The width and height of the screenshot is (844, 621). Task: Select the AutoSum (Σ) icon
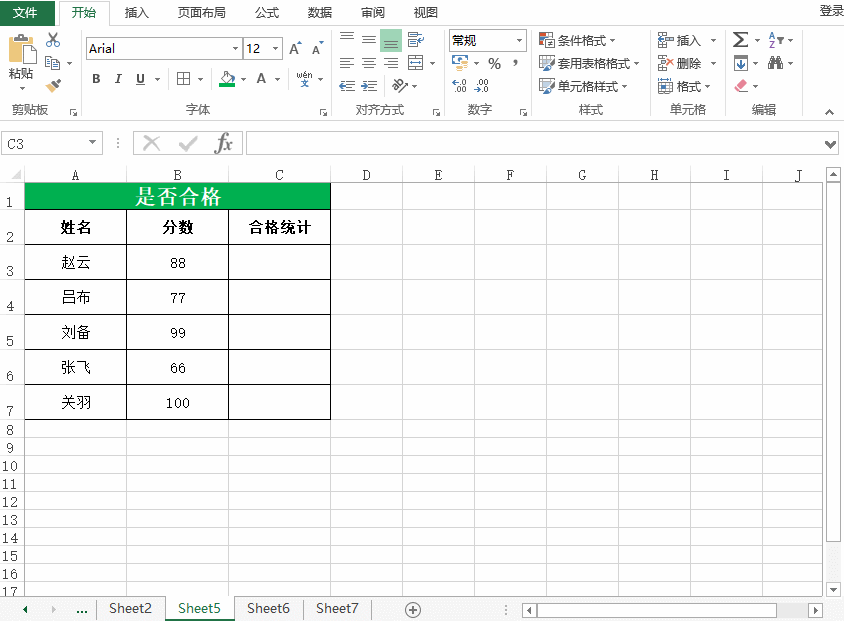(x=738, y=40)
